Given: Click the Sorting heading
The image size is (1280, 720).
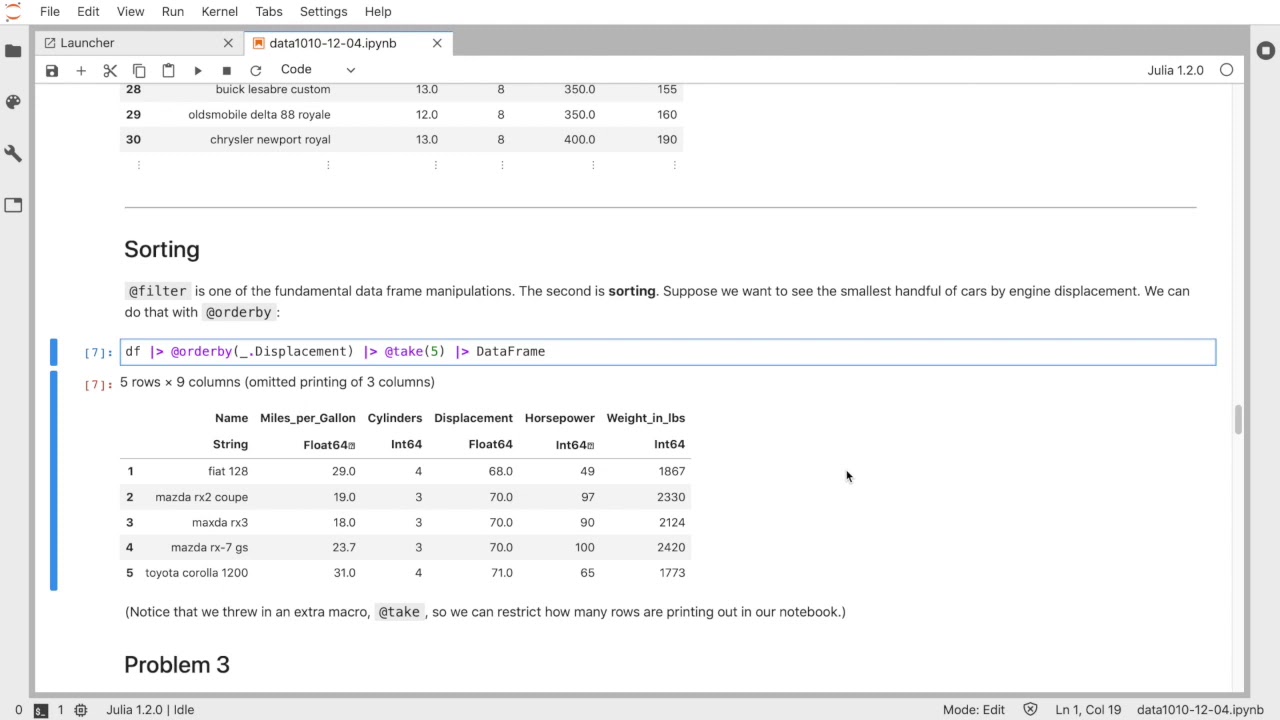Looking at the screenshot, I should coord(162,249).
